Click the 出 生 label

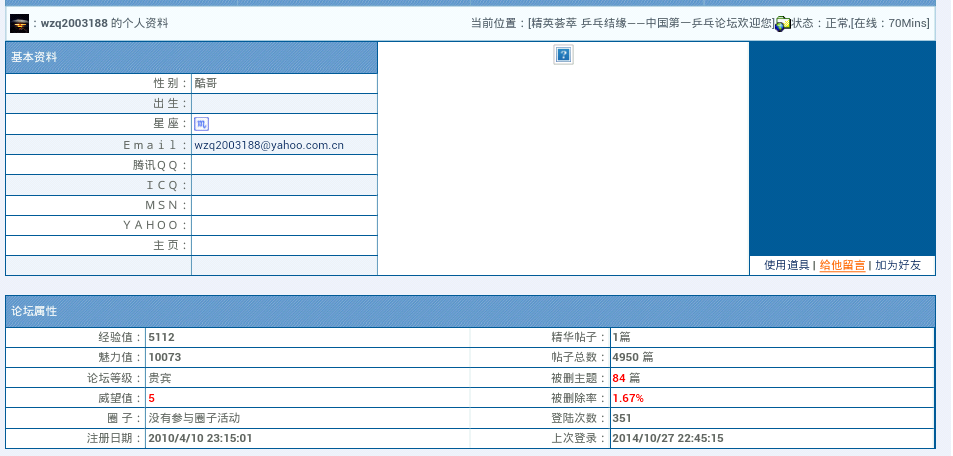click(x=171, y=104)
